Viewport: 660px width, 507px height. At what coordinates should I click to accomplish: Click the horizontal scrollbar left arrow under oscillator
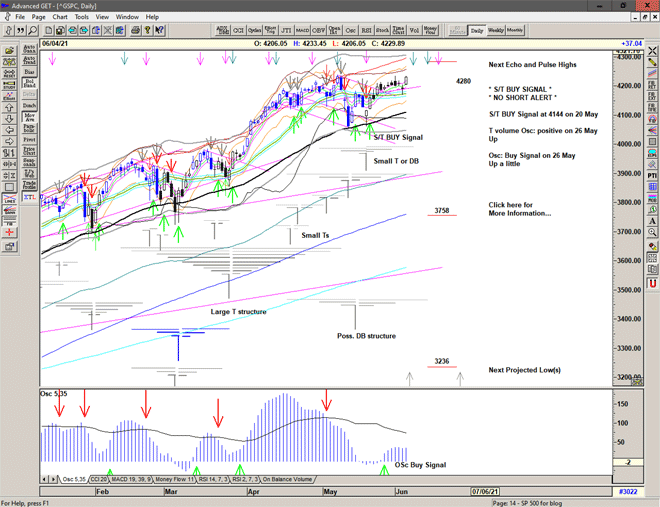pyautogui.click(x=43, y=479)
